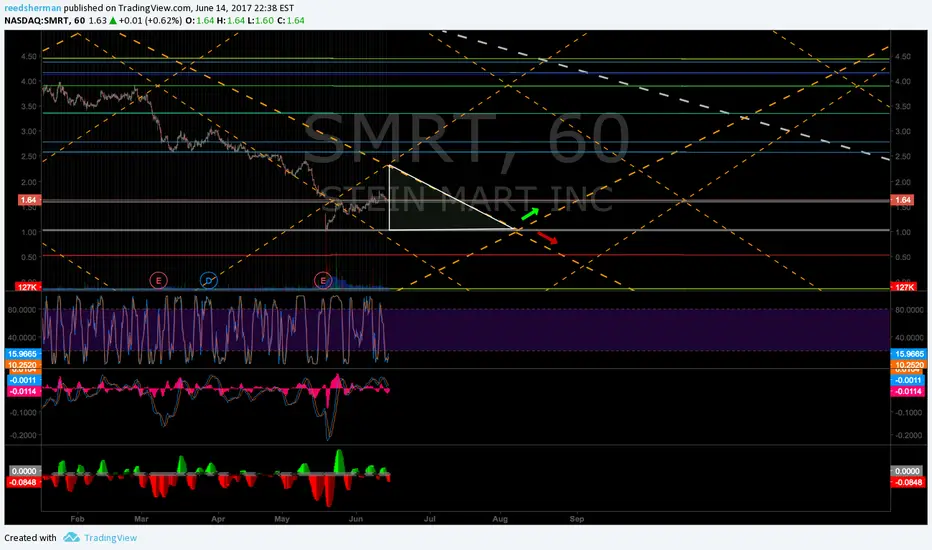932x550 pixels.
Task: Click the Mar label on the time axis
Action: (141, 518)
